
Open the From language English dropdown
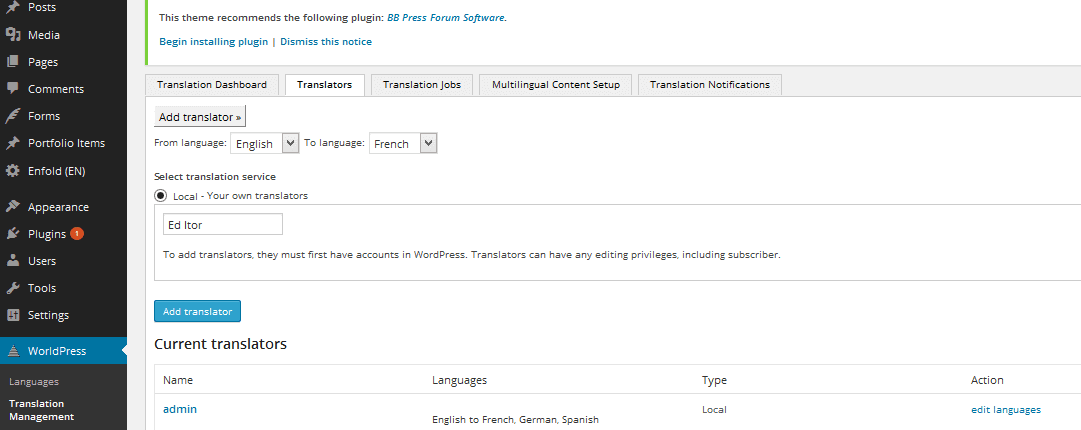[264, 143]
